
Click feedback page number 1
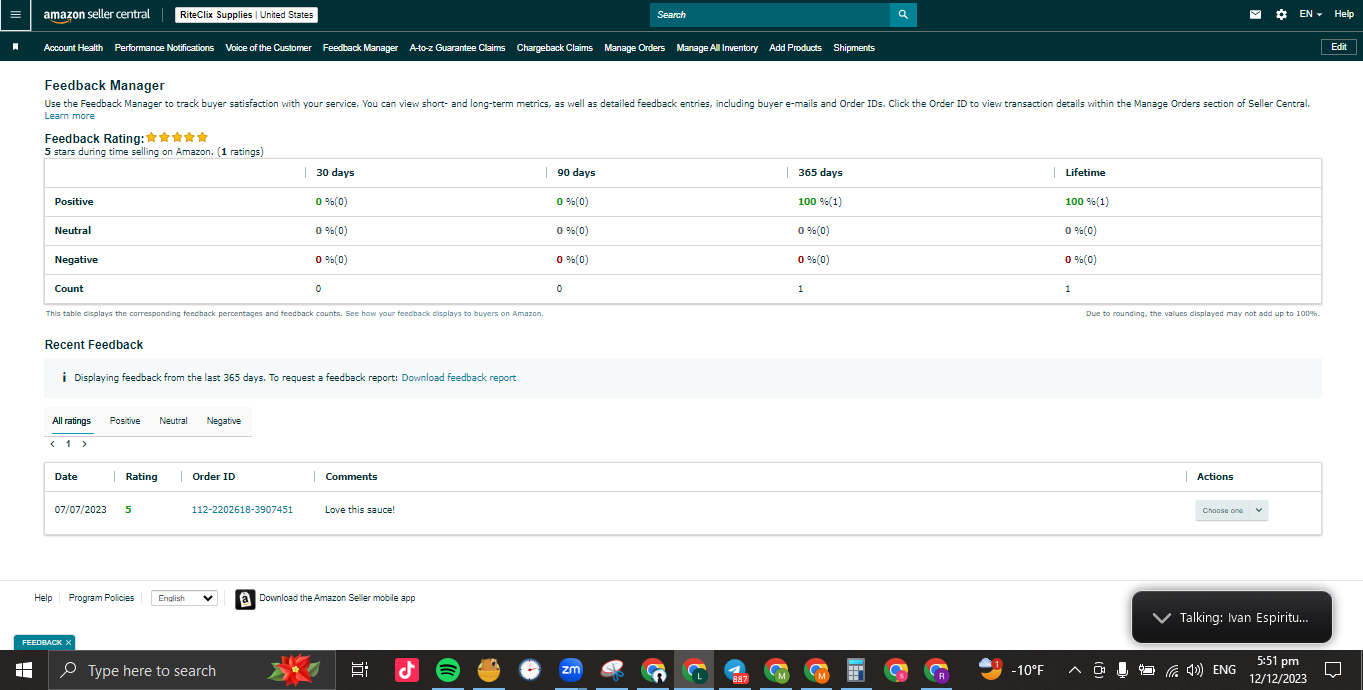tap(68, 443)
